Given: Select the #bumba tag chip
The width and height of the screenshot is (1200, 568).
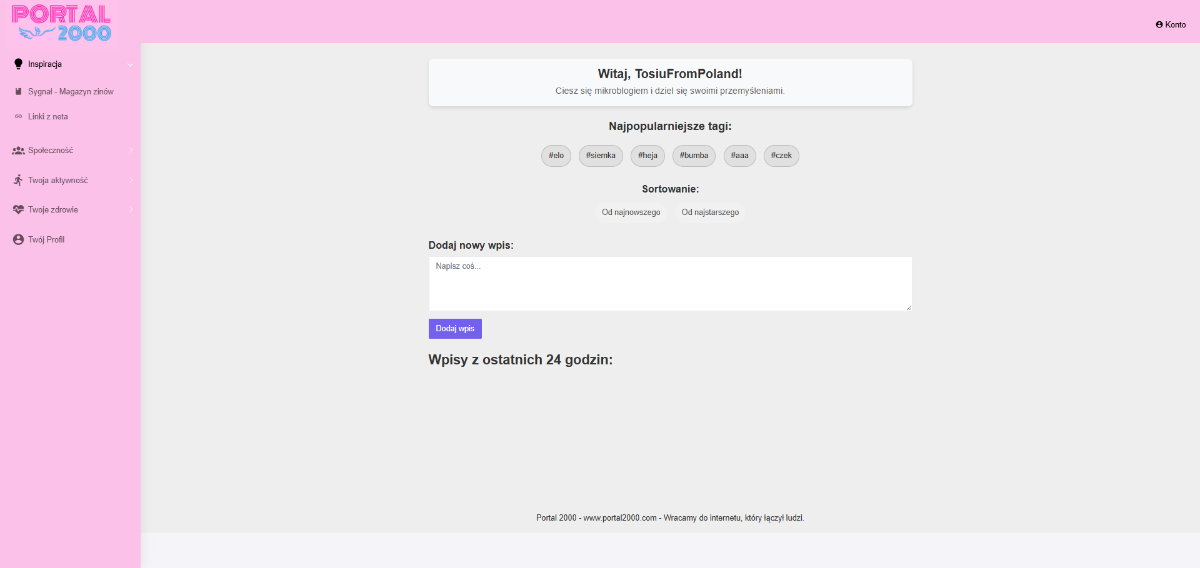Looking at the screenshot, I should [x=694, y=156].
